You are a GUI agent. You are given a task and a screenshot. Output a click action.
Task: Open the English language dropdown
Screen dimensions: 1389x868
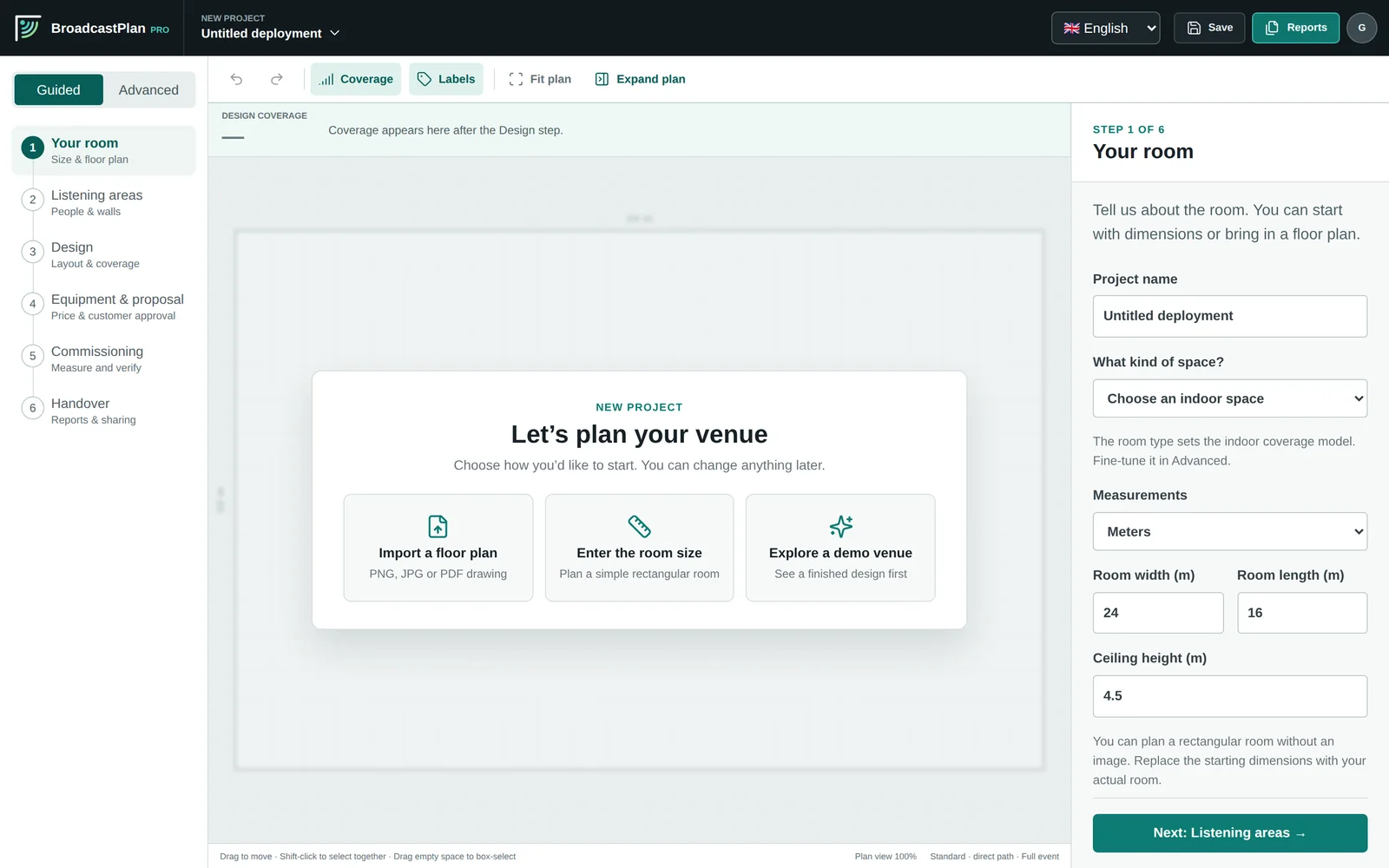pos(1106,28)
